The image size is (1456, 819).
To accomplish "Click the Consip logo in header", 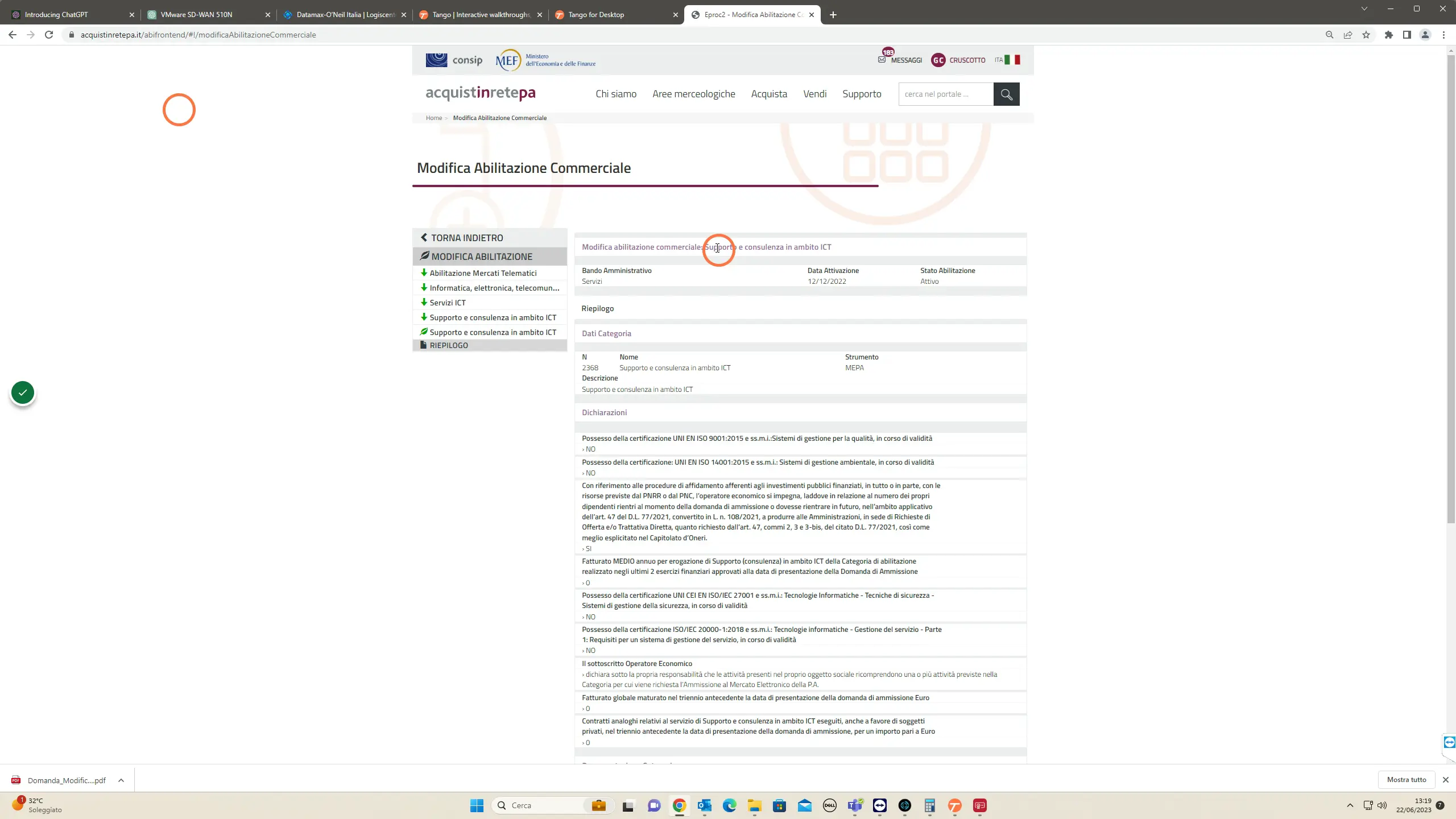I will coord(454,60).
